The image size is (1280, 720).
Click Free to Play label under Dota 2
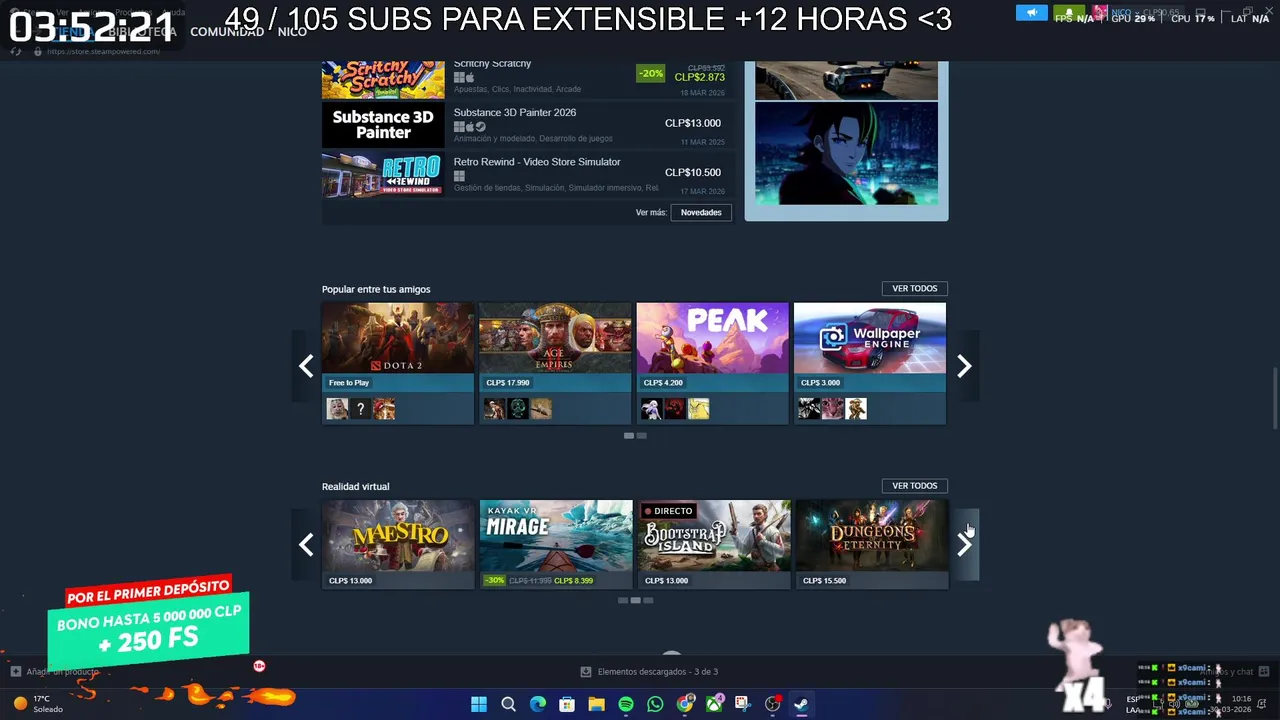tap(349, 383)
